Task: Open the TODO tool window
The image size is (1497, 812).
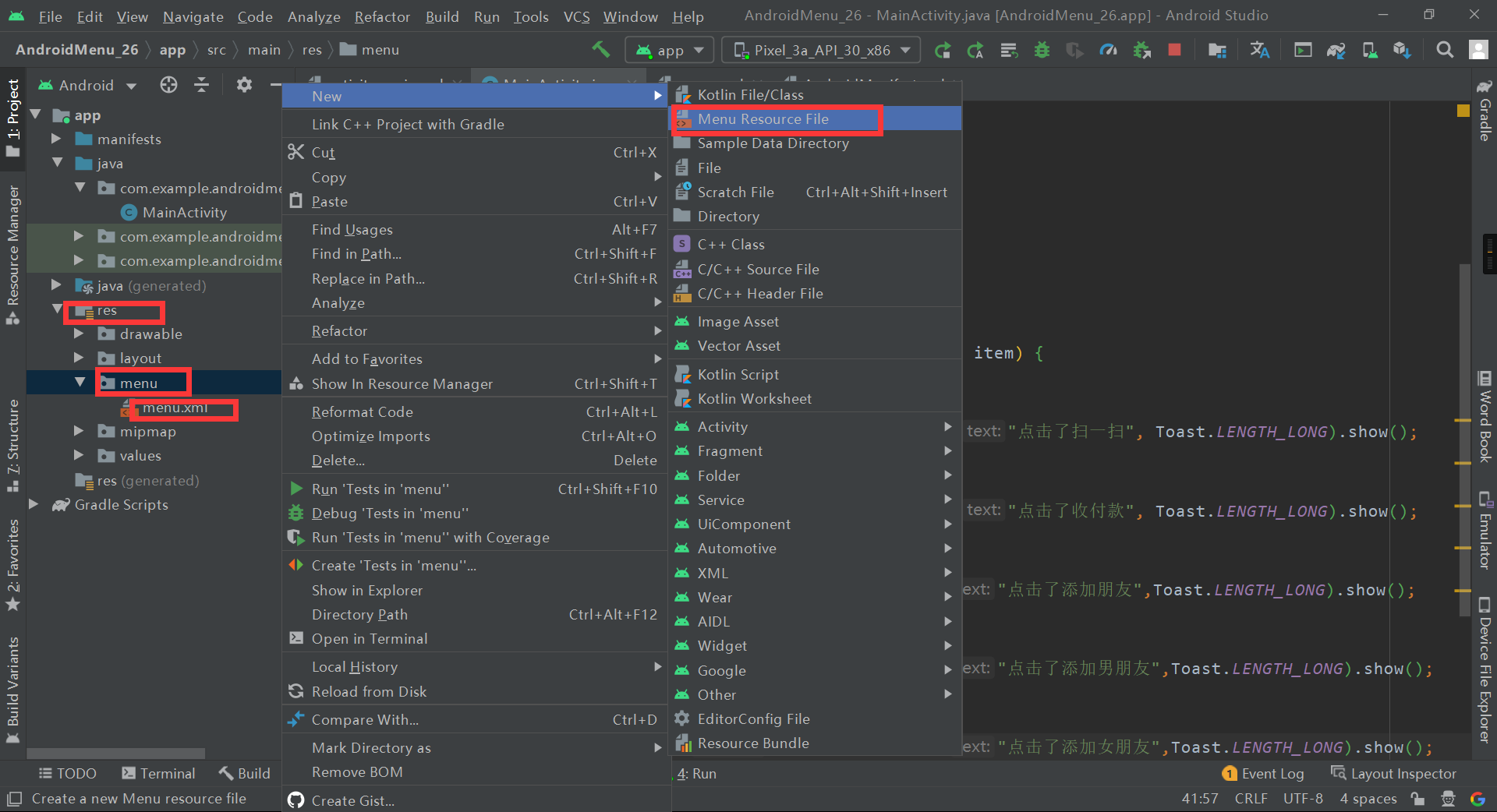Action: pos(67,774)
